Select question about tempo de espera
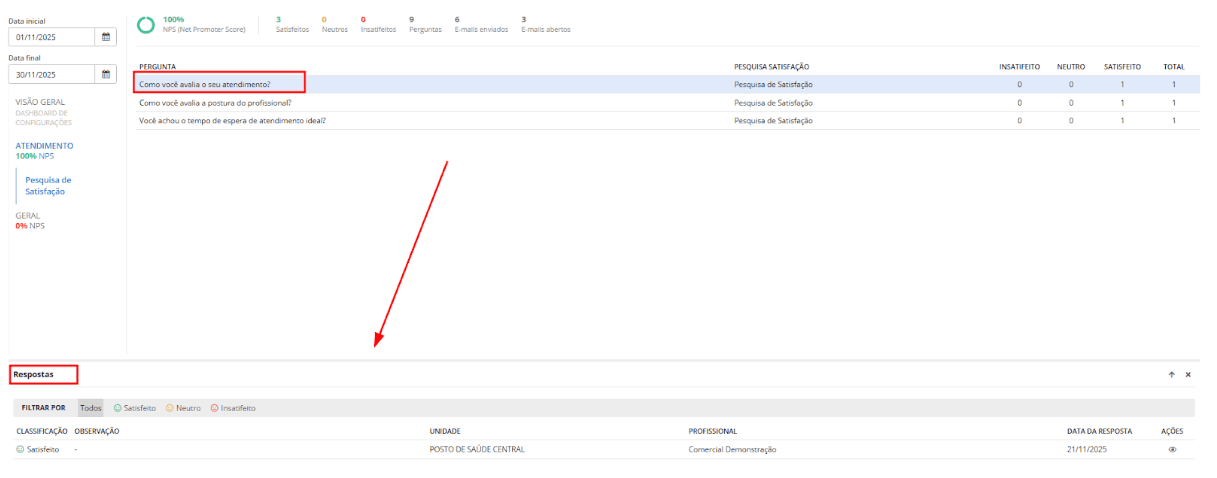The image size is (1217, 478). pos(232,120)
